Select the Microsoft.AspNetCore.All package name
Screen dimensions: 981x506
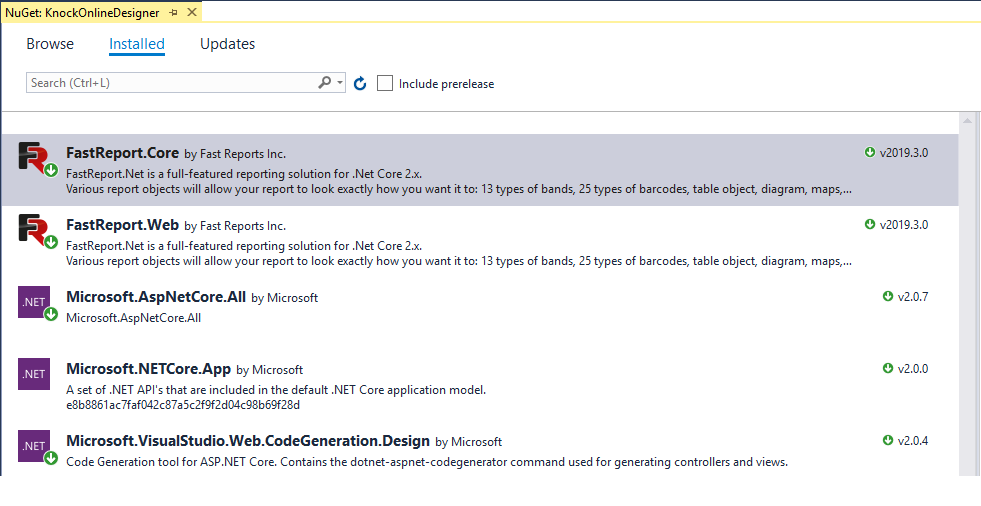[156, 297]
